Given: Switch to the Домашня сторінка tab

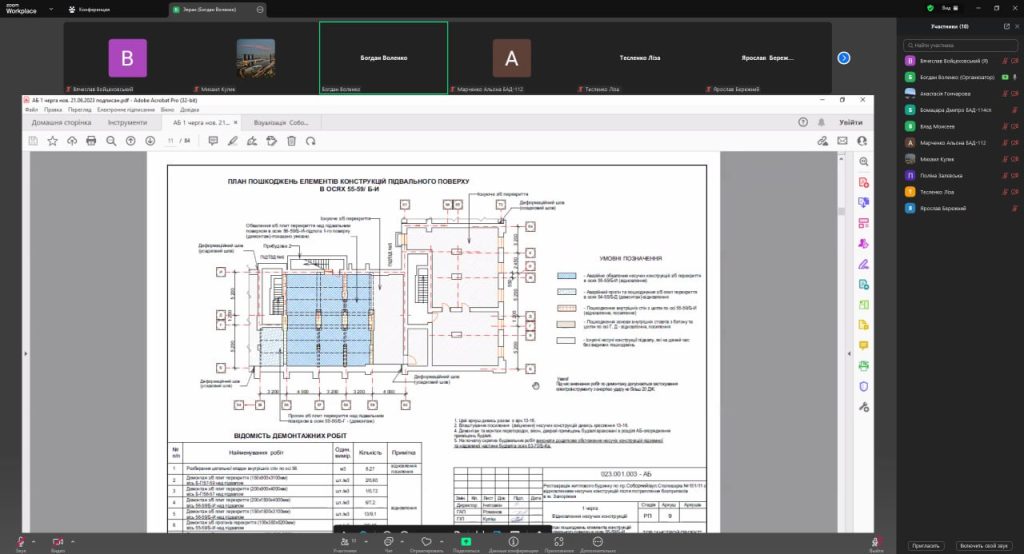Looking at the screenshot, I should pyautogui.click(x=61, y=122).
